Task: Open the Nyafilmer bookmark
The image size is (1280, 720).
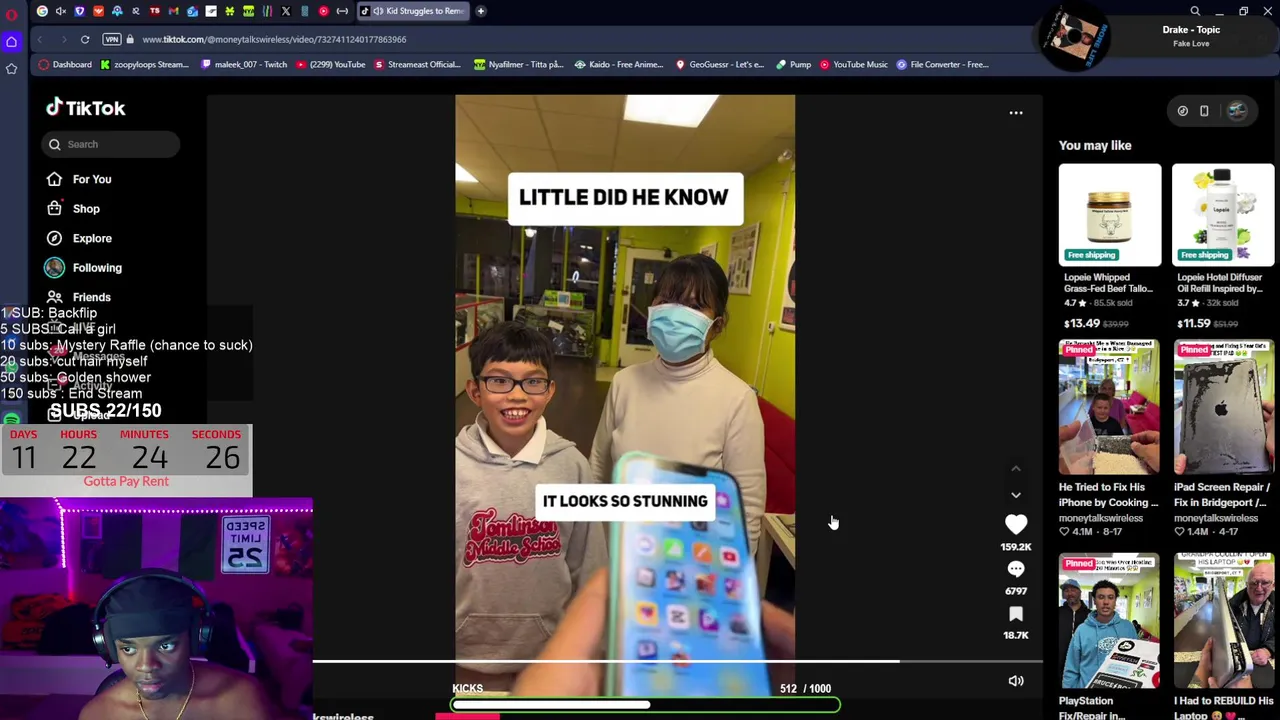Action: 519,64
